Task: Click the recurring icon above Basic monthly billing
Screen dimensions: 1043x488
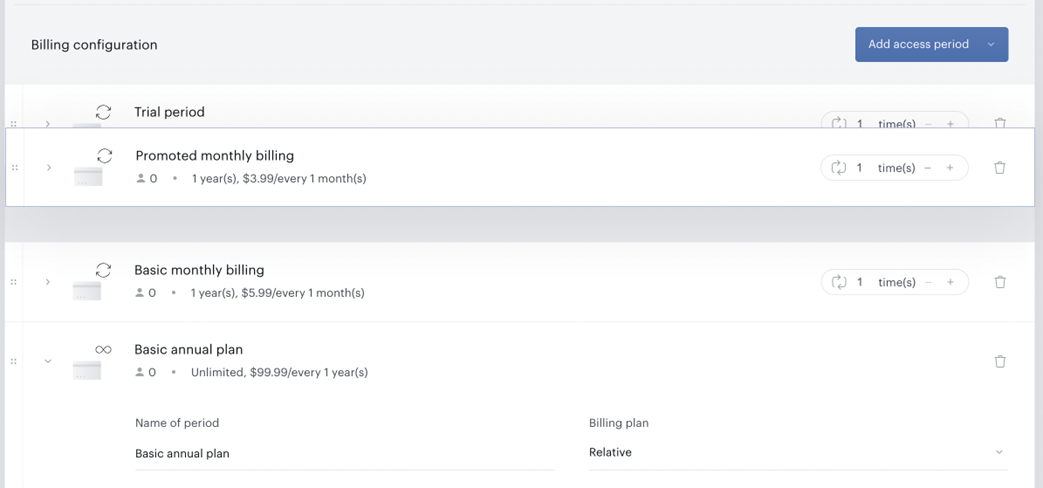Action: (x=103, y=269)
